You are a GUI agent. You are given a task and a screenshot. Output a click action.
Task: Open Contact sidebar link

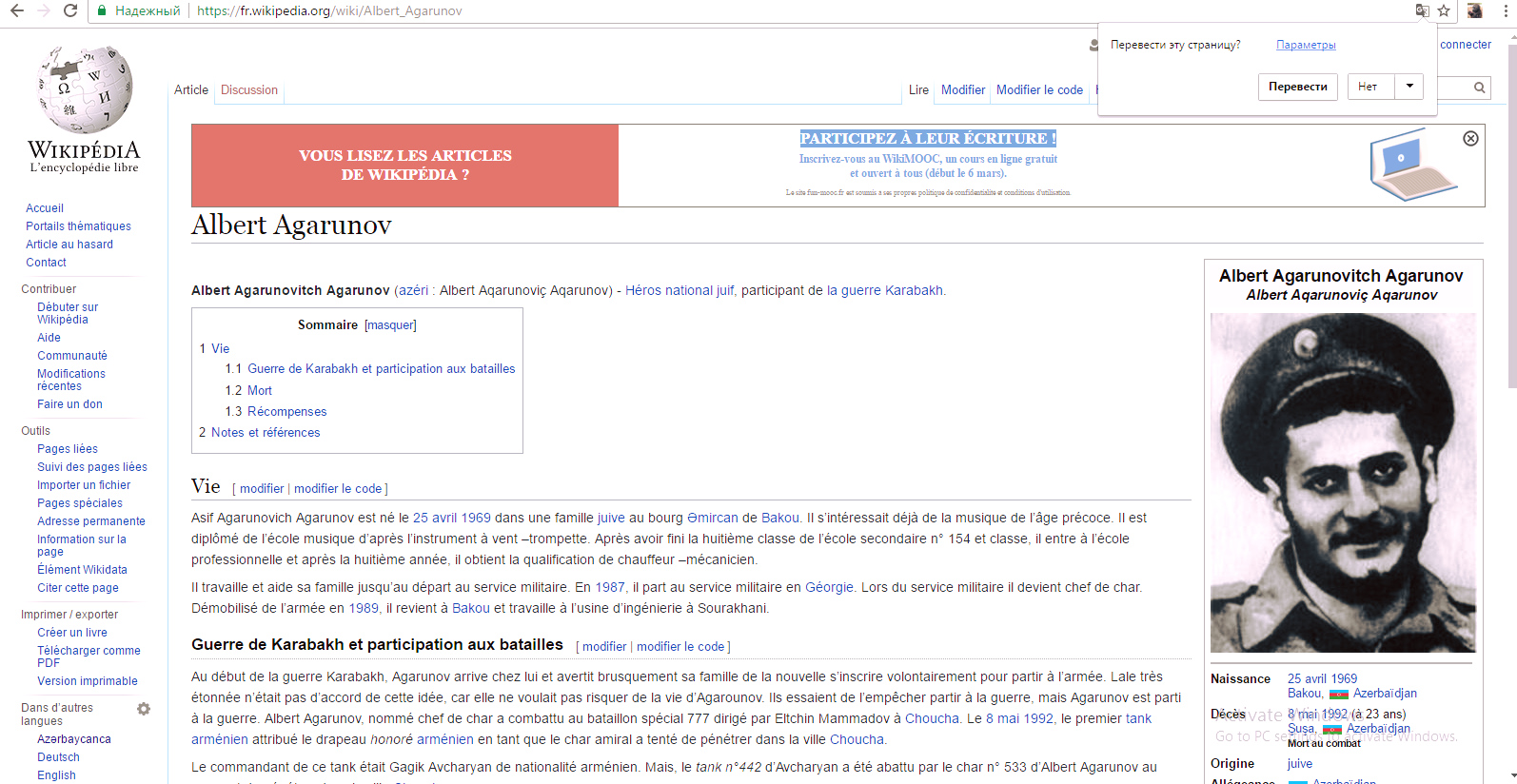click(x=46, y=263)
